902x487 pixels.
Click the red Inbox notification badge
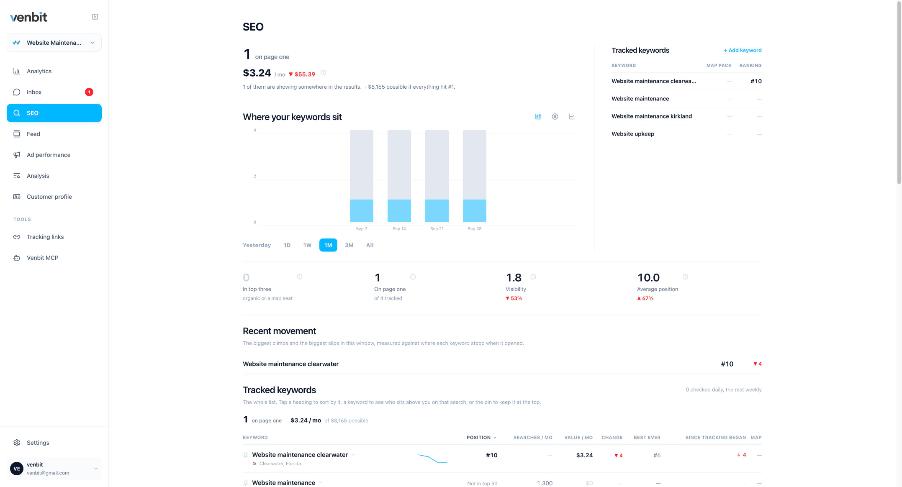[x=89, y=92]
